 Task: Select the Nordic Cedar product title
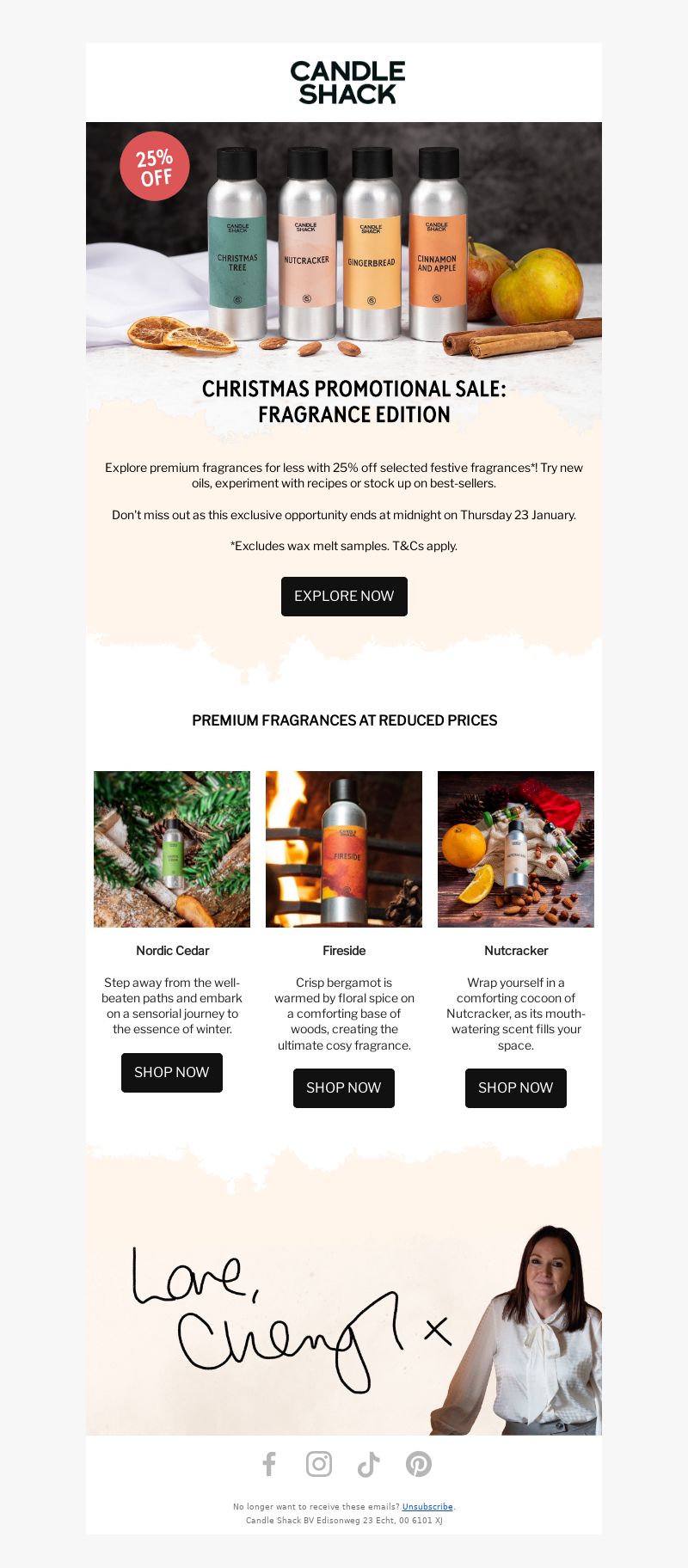pos(172,951)
